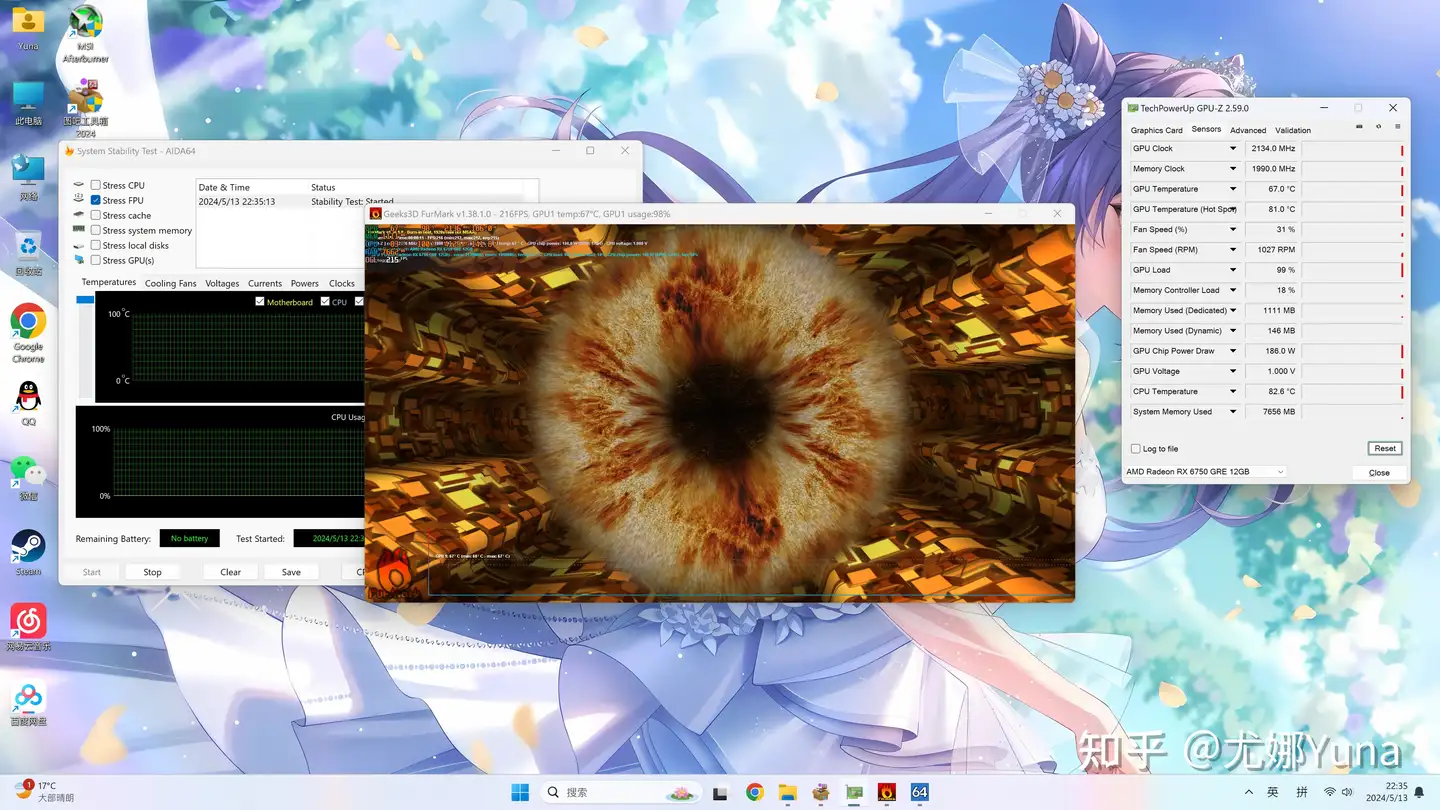Launch MSI Afterburner from the desktop
Screen dimensions: 1440x810
pos(86,33)
